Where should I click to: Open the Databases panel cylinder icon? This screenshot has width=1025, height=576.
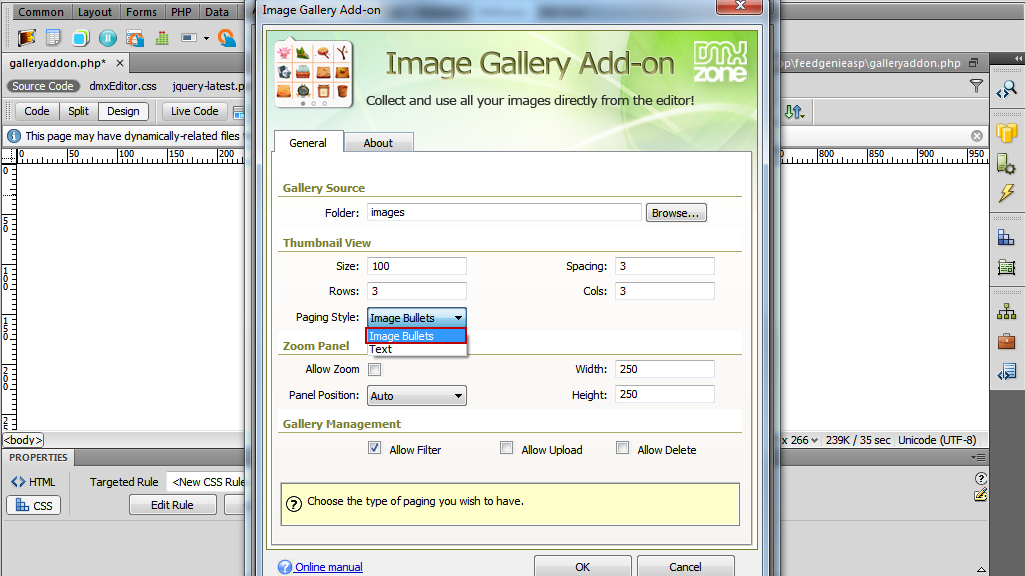[1007, 133]
